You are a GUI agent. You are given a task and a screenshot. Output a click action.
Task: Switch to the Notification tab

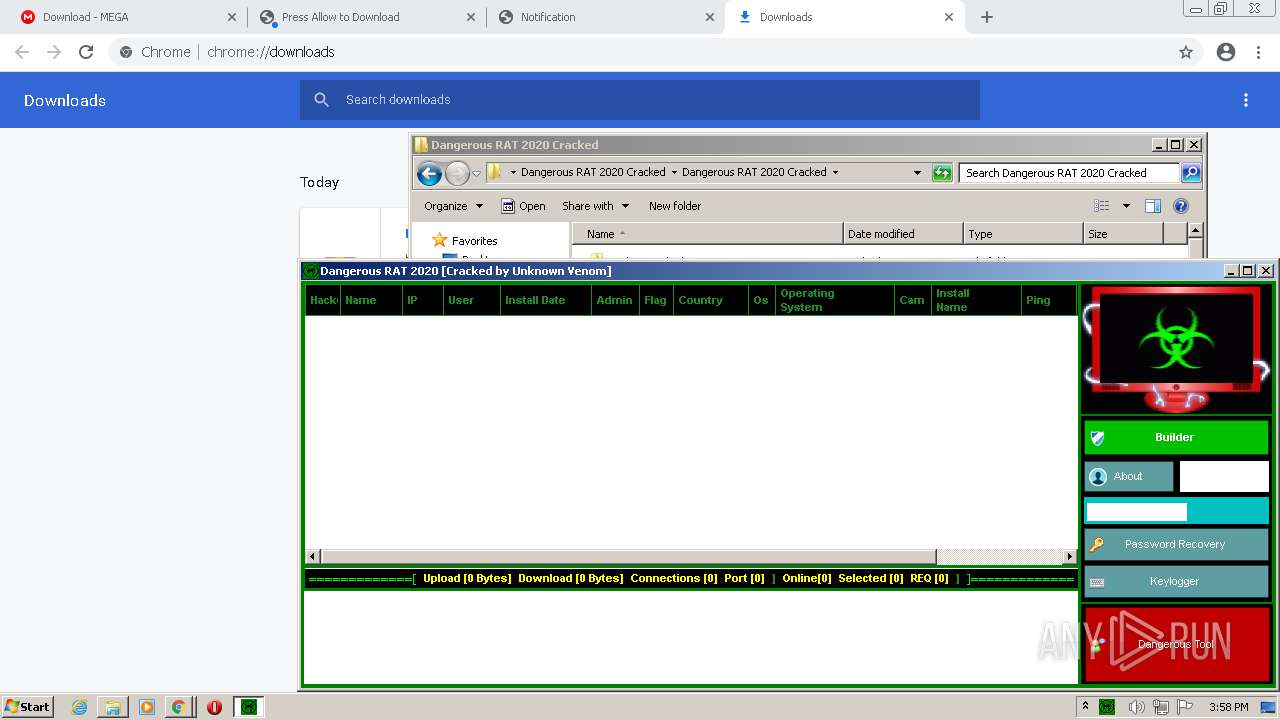click(605, 17)
